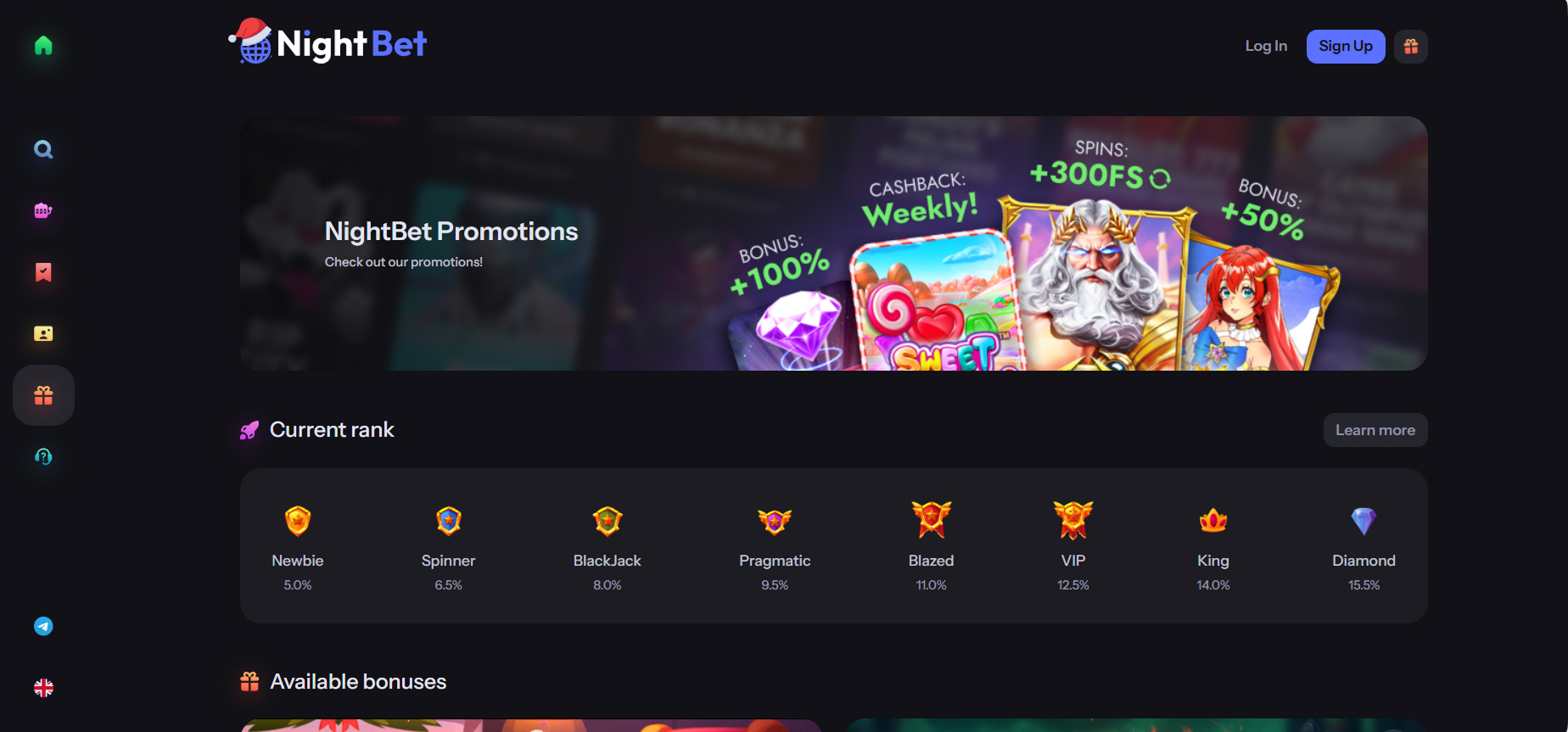
Task: Click the NightBet logo
Action: coord(328,42)
